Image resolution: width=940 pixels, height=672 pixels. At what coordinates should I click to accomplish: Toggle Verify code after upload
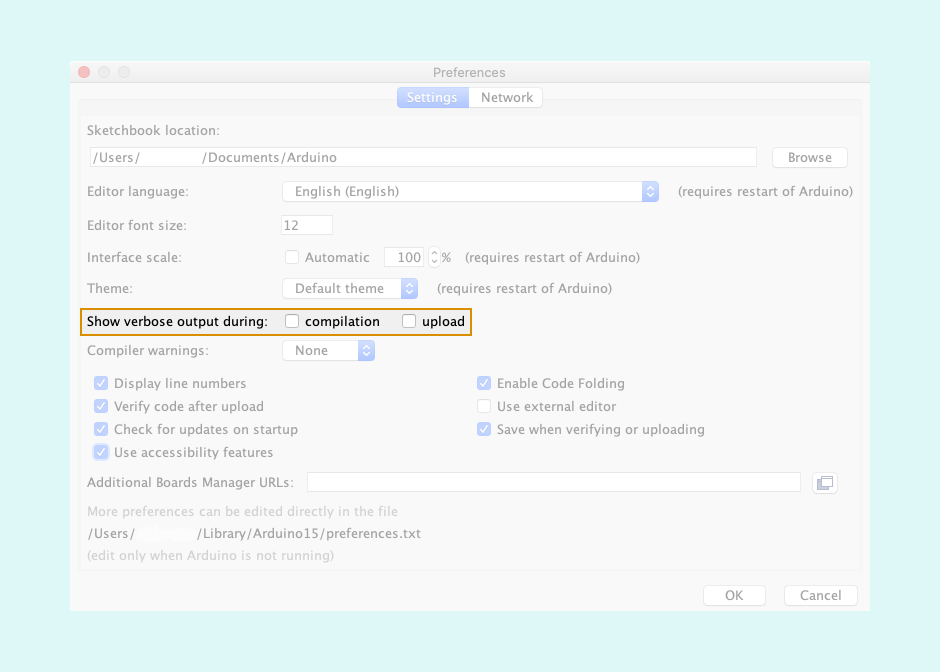pyautogui.click(x=101, y=406)
